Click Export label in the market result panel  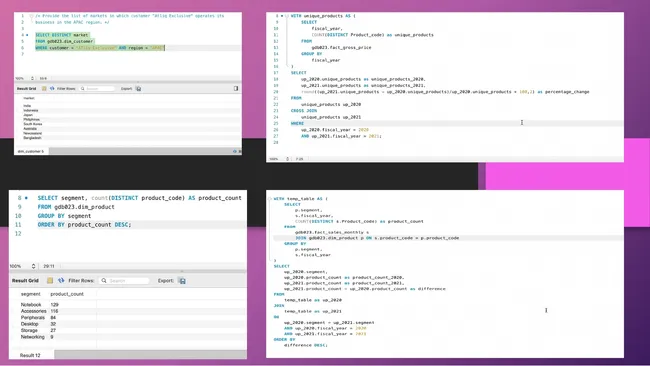126,89
